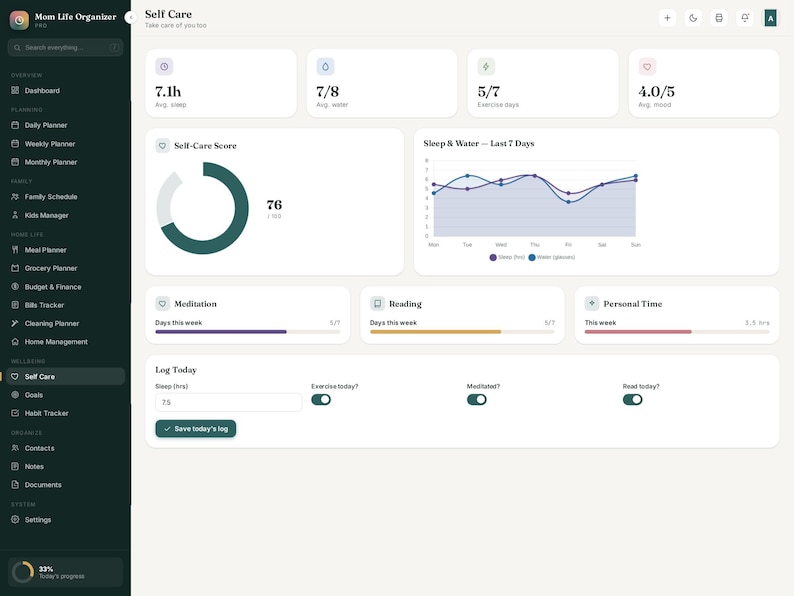Click the Grocery Planner bag icon

(x=15, y=268)
